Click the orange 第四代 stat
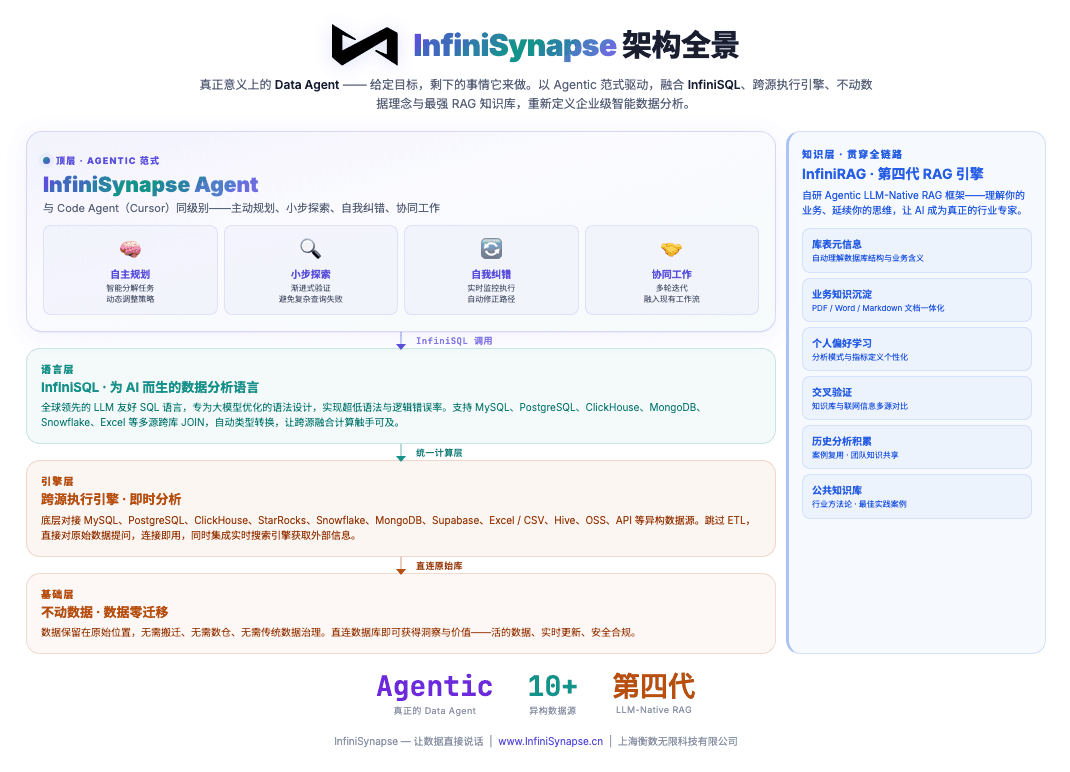This screenshot has height=772, width=1070. tap(654, 686)
